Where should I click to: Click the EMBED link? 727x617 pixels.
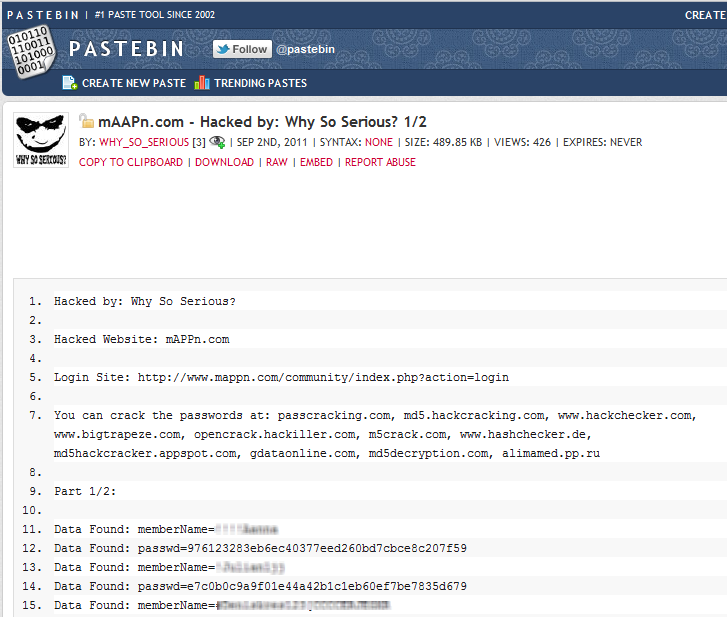coord(316,162)
